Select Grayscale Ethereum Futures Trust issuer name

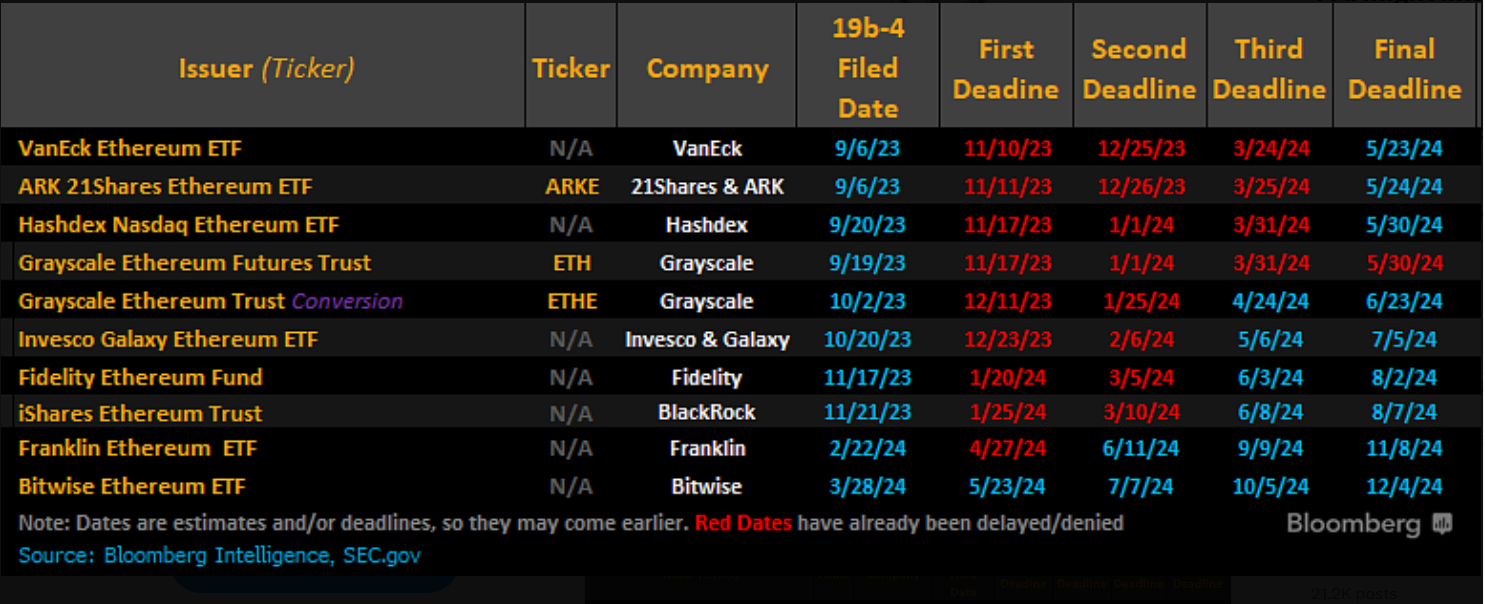(194, 263)
